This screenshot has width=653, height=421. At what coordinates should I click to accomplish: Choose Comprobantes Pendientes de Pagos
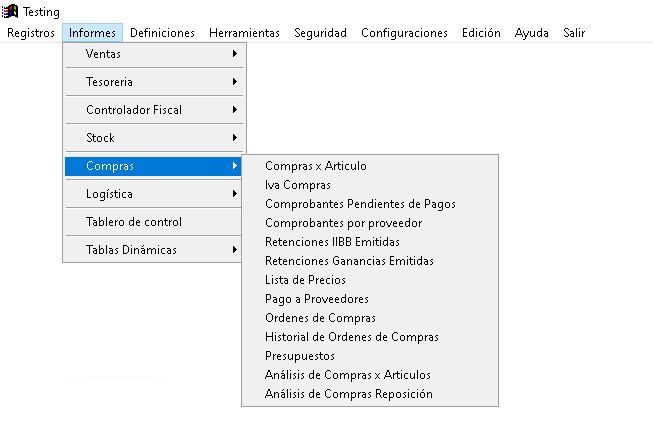(x=360, y=204)
